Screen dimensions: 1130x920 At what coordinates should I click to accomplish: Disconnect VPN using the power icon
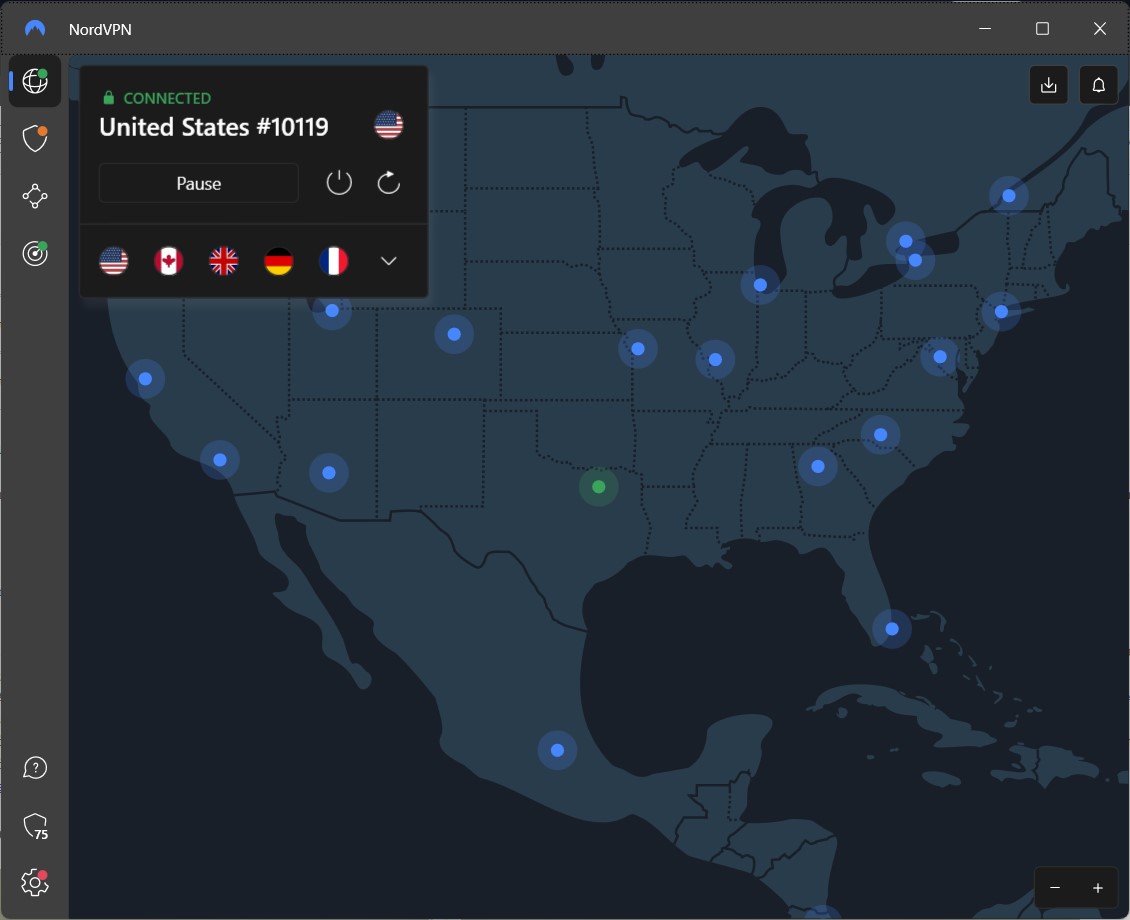pyautogui.click(x=339, y=183)
